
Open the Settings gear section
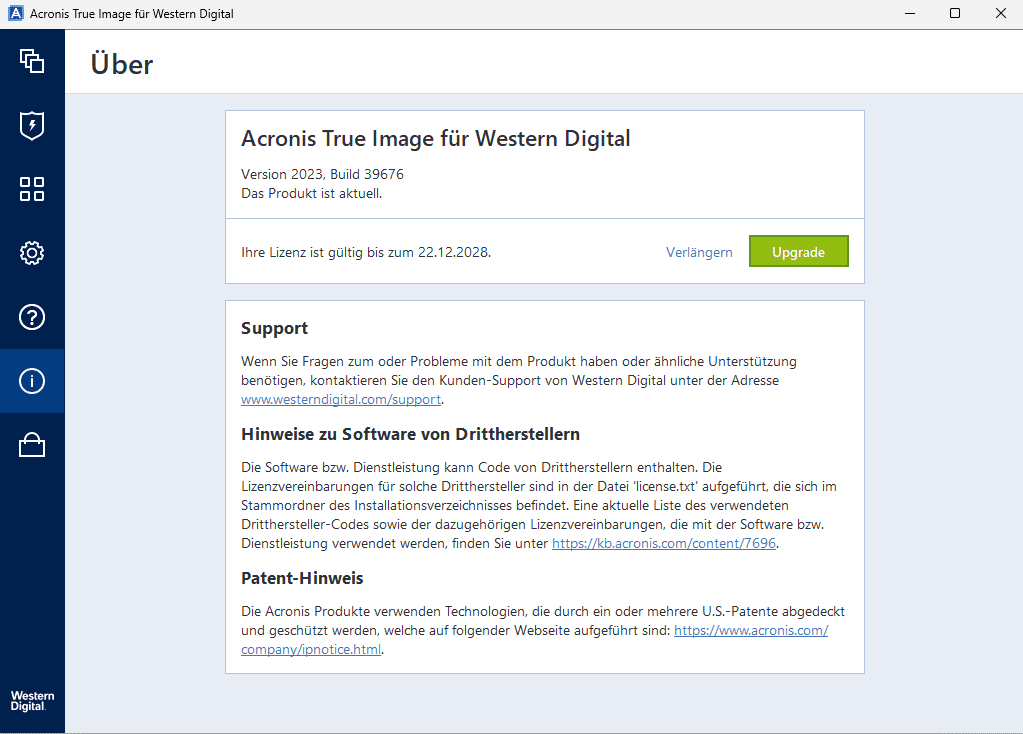32,253
